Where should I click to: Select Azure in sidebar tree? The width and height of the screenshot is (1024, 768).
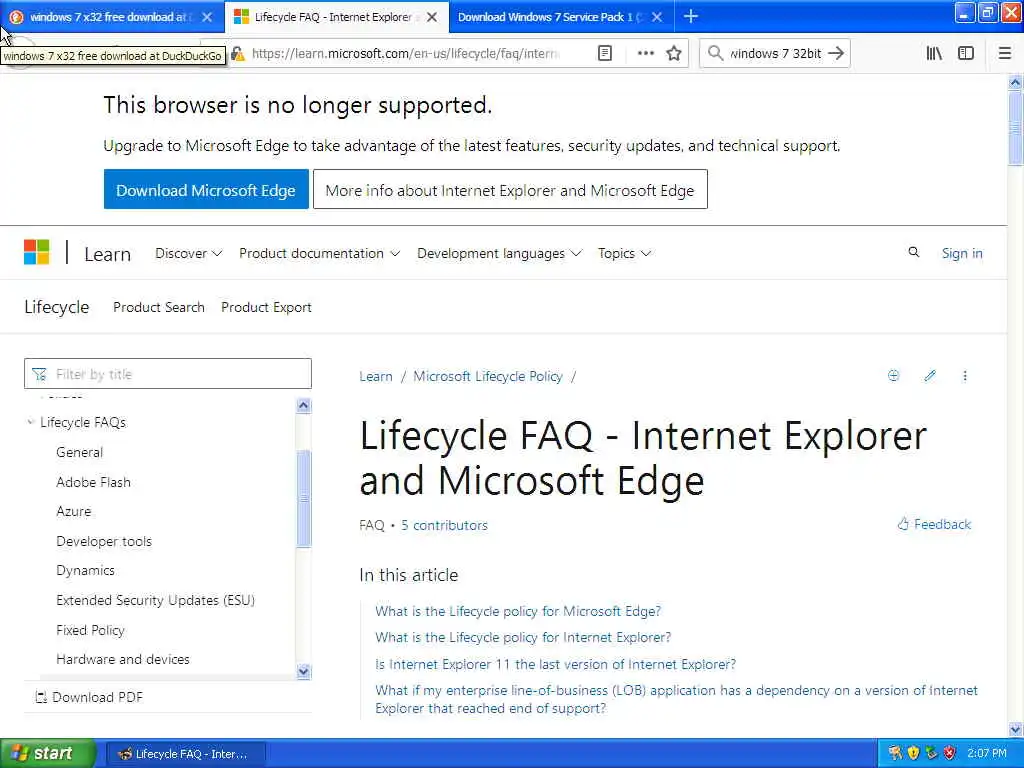click(74, 511)
